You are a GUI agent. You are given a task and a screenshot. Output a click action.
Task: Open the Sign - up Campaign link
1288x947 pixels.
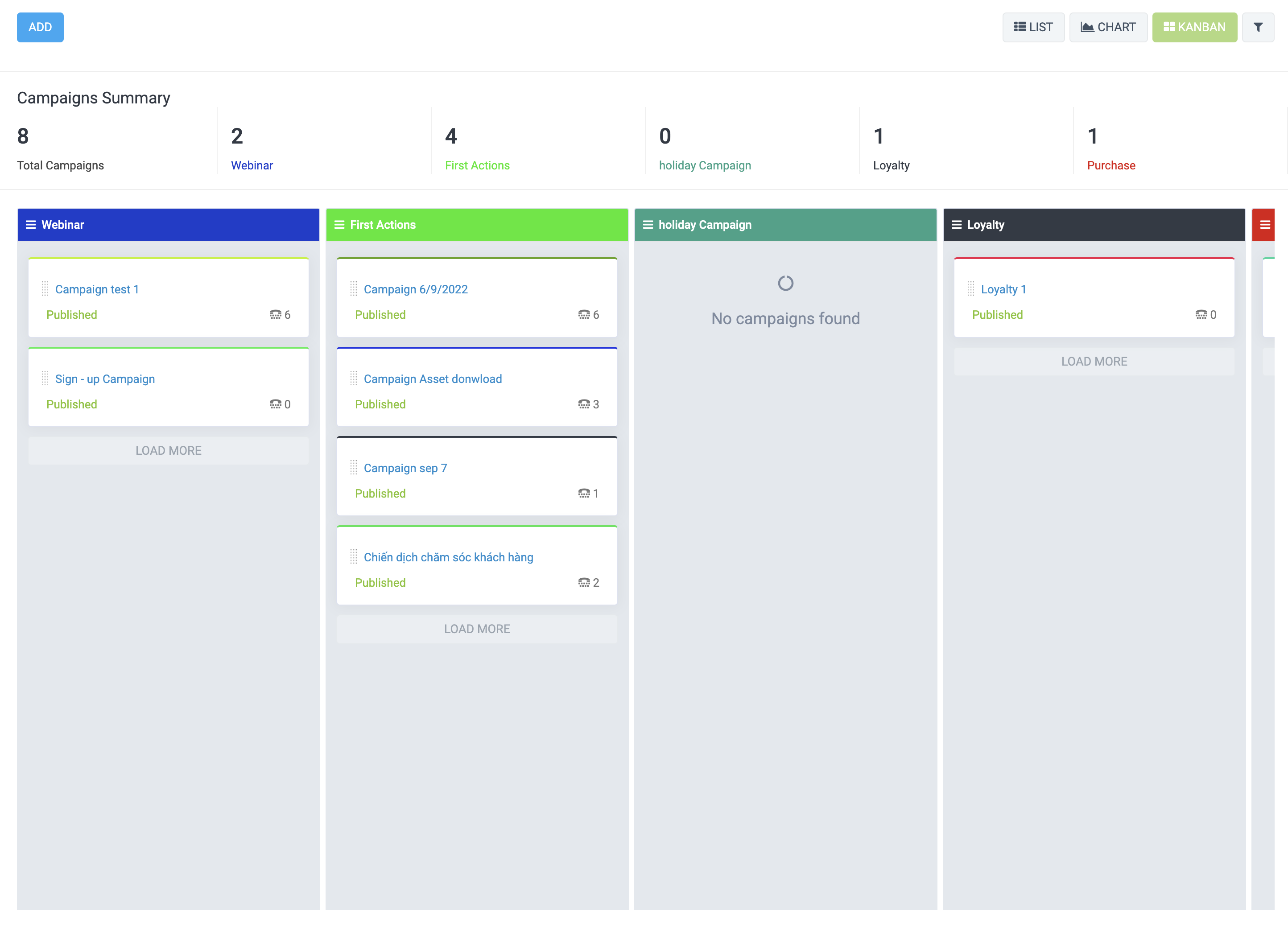[x=105, y=379]
